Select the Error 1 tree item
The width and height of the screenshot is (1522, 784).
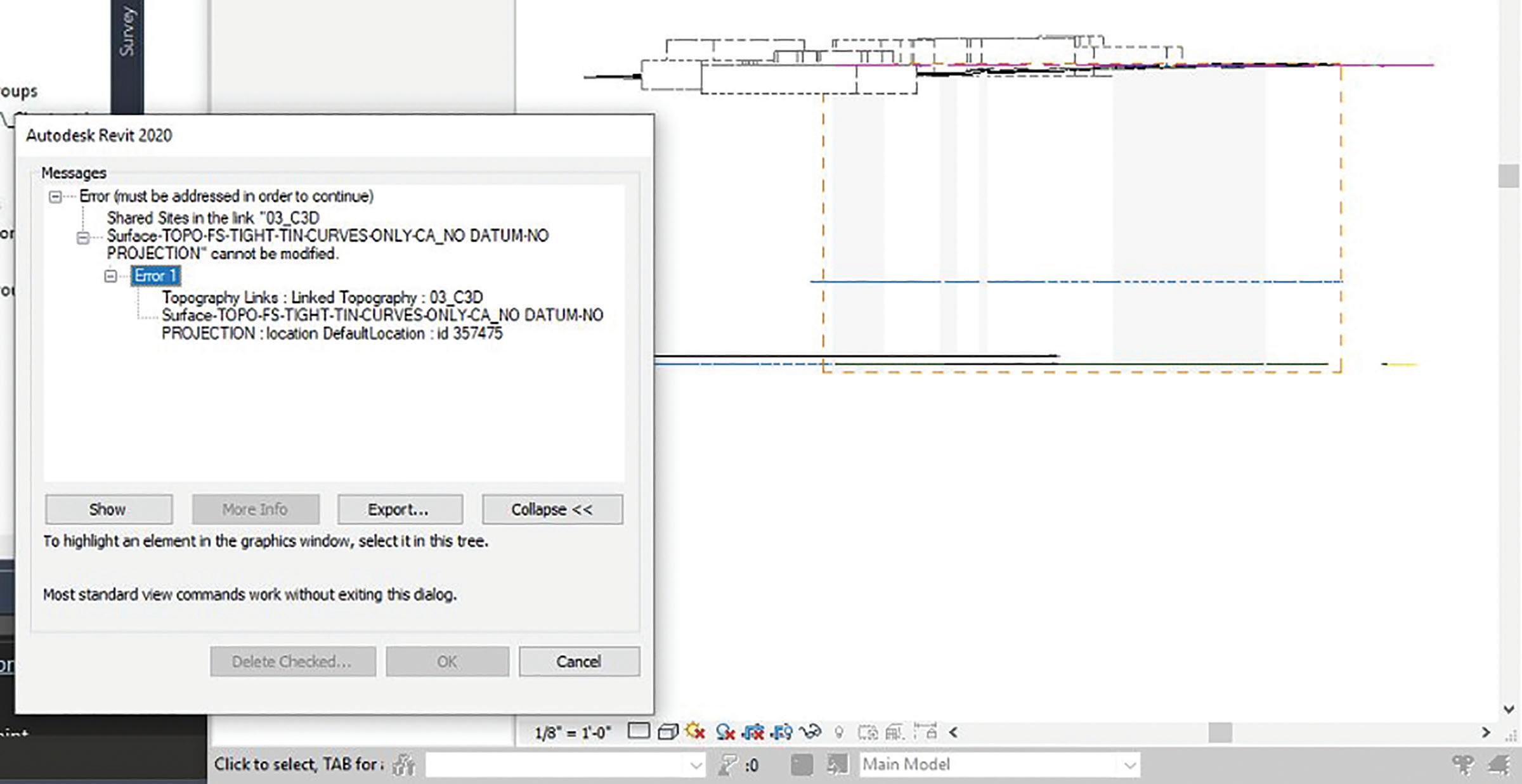tap(155, 276)
